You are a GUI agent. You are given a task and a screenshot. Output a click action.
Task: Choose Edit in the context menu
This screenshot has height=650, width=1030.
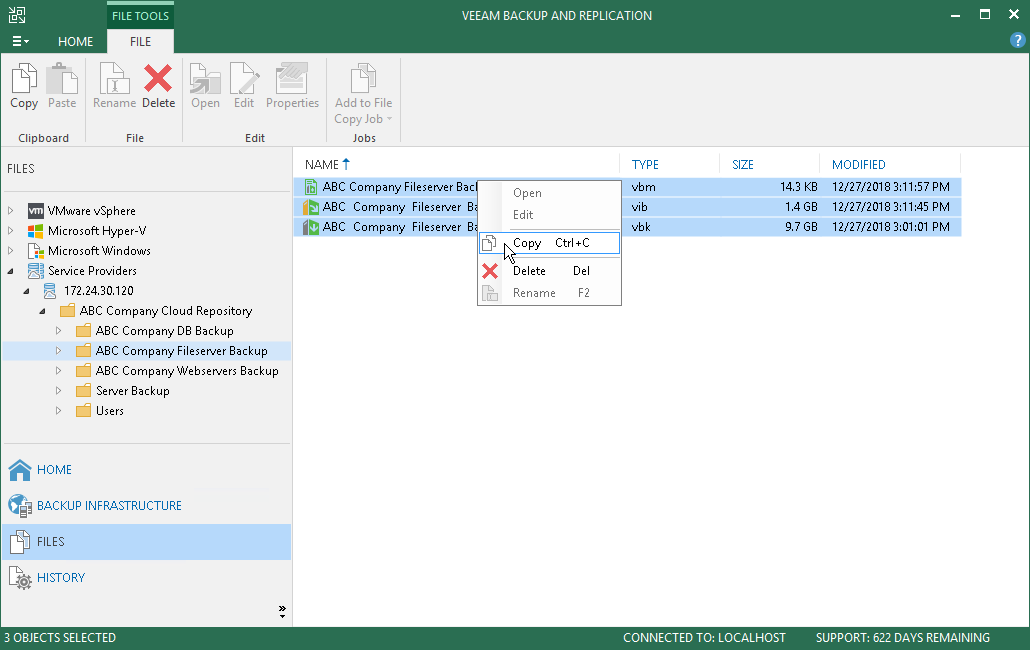(x=549, y=215)
